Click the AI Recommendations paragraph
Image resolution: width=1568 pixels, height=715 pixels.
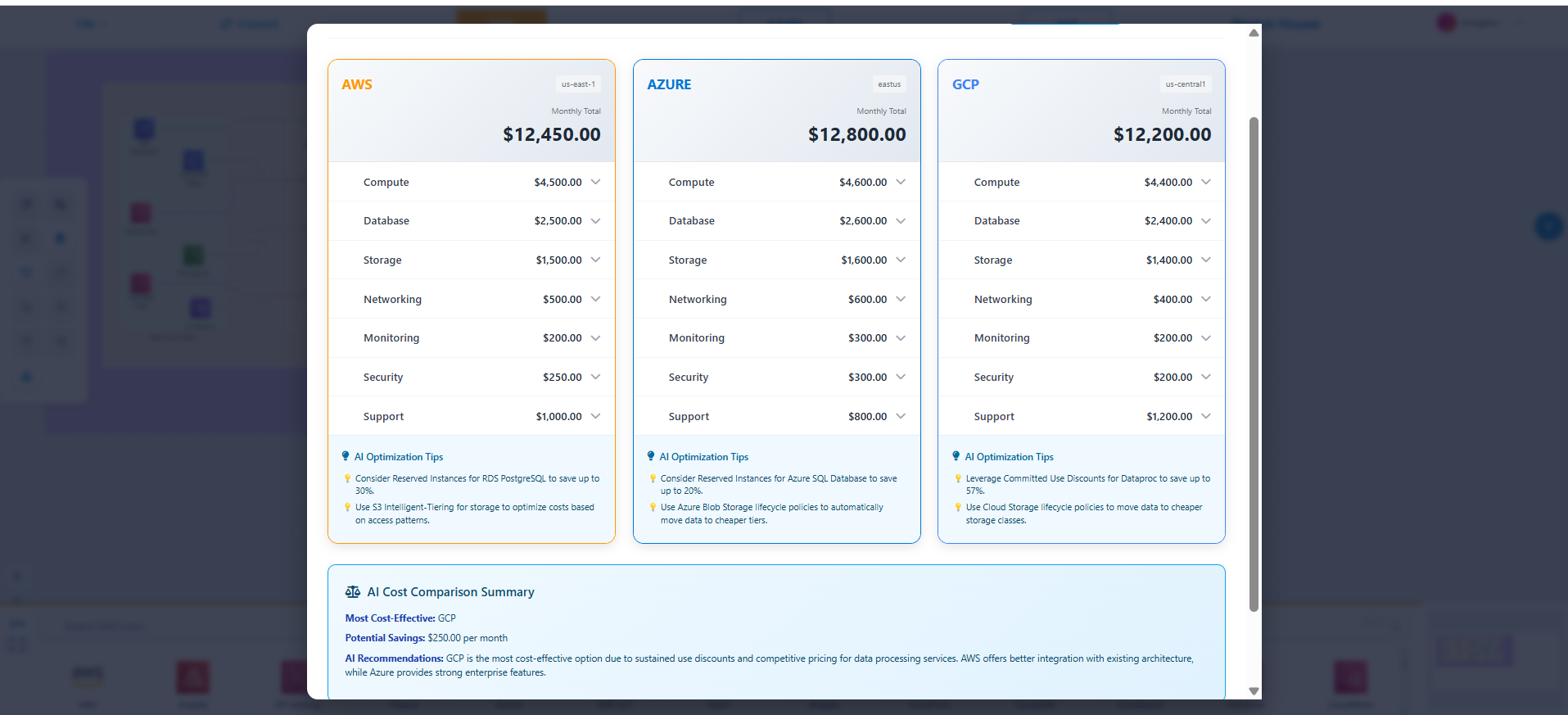pos(769,665)
